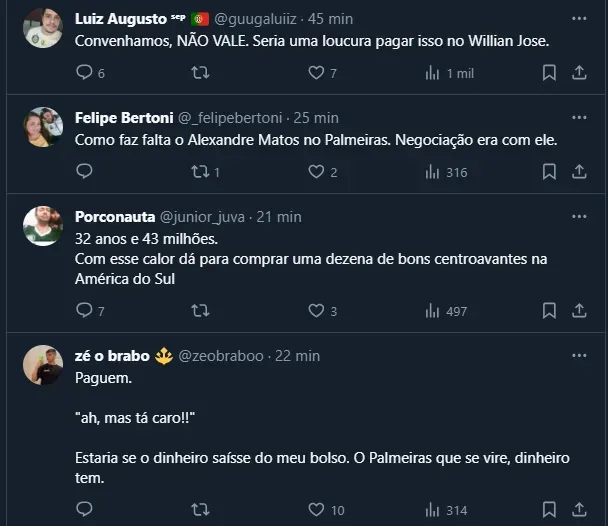Open the @guugaluiiz profile handle
The height and width of the screenshot is (526, 608).
coord(253,18)
